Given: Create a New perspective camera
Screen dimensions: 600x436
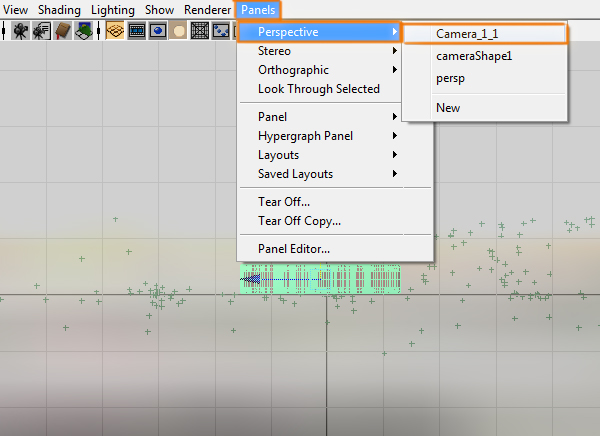Looking at the screenshot, I should [x=484, y=108].
